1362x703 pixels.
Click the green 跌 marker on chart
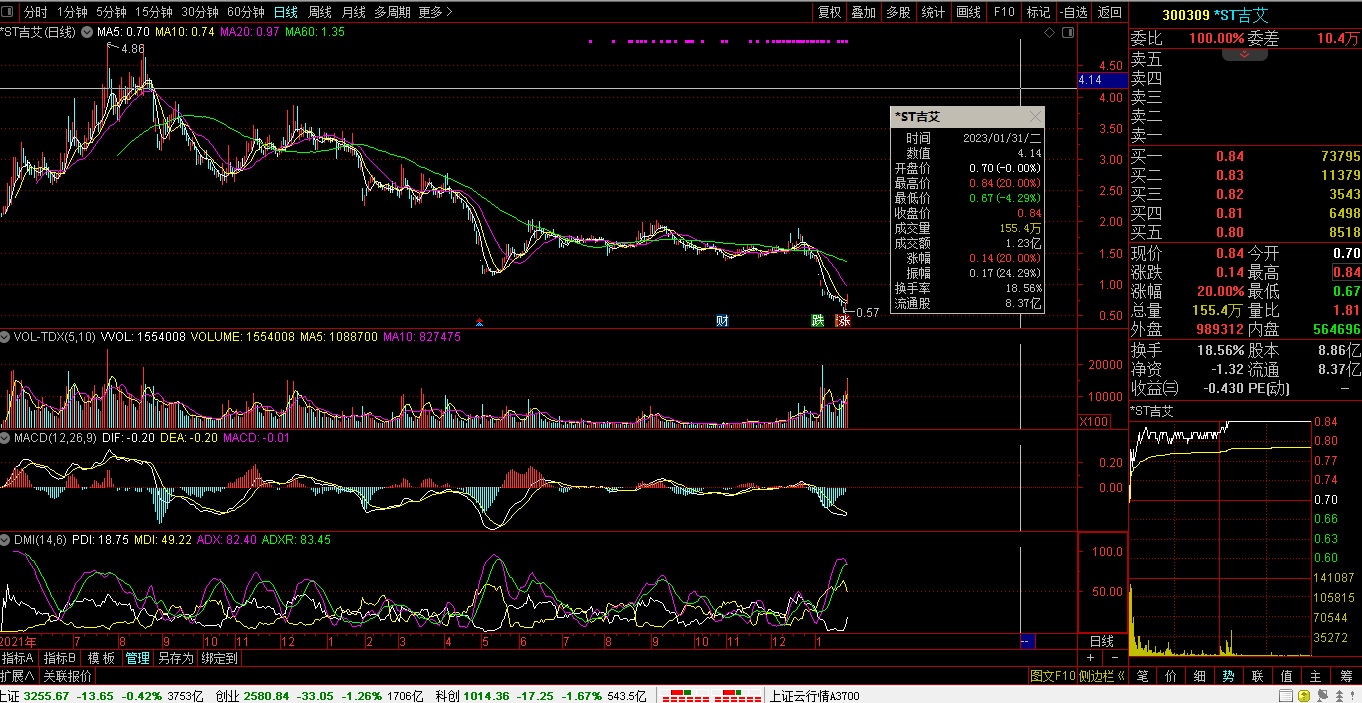[x=817, y=320]
